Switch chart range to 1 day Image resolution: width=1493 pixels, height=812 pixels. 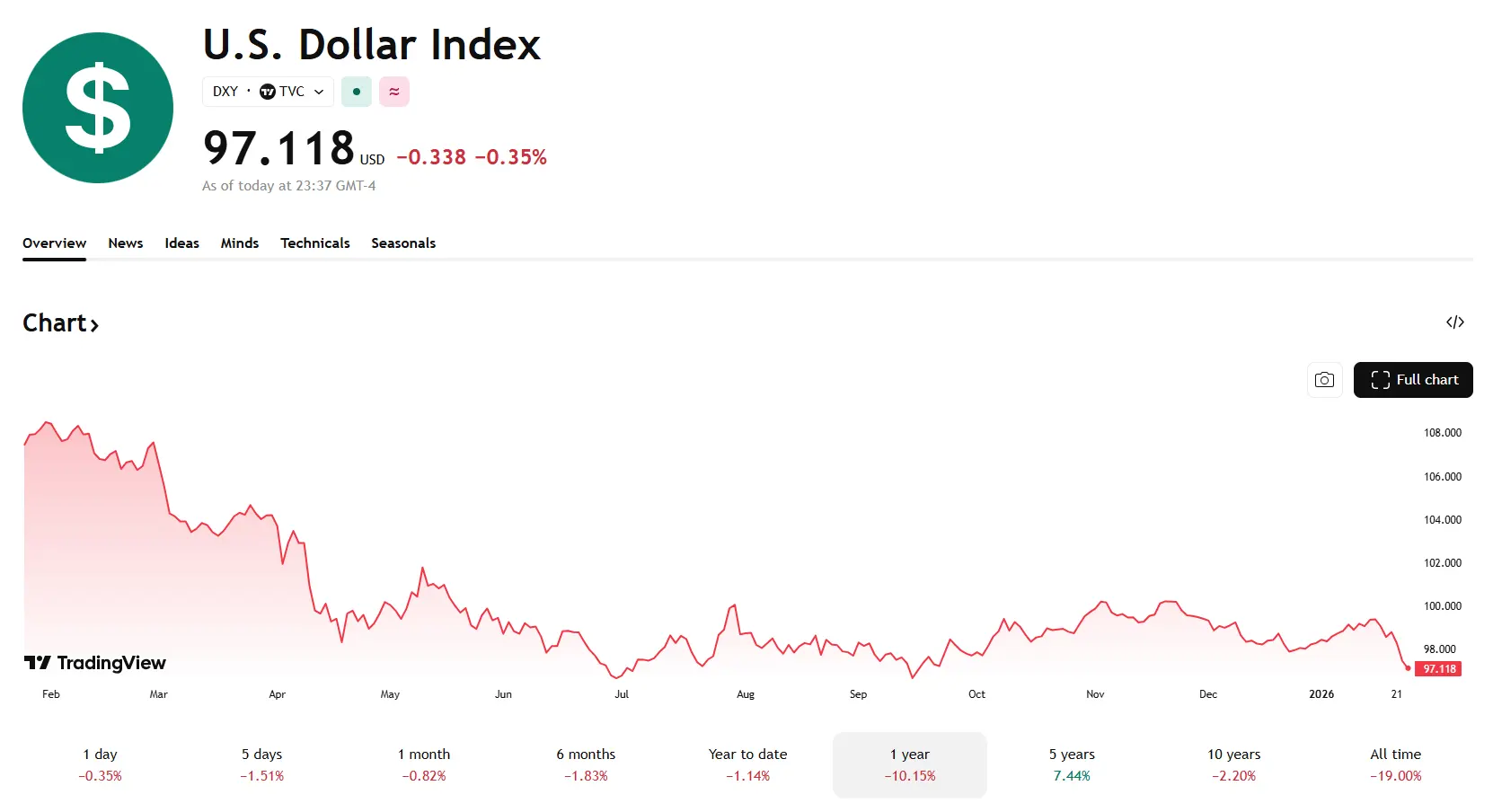tap(100, 764)
